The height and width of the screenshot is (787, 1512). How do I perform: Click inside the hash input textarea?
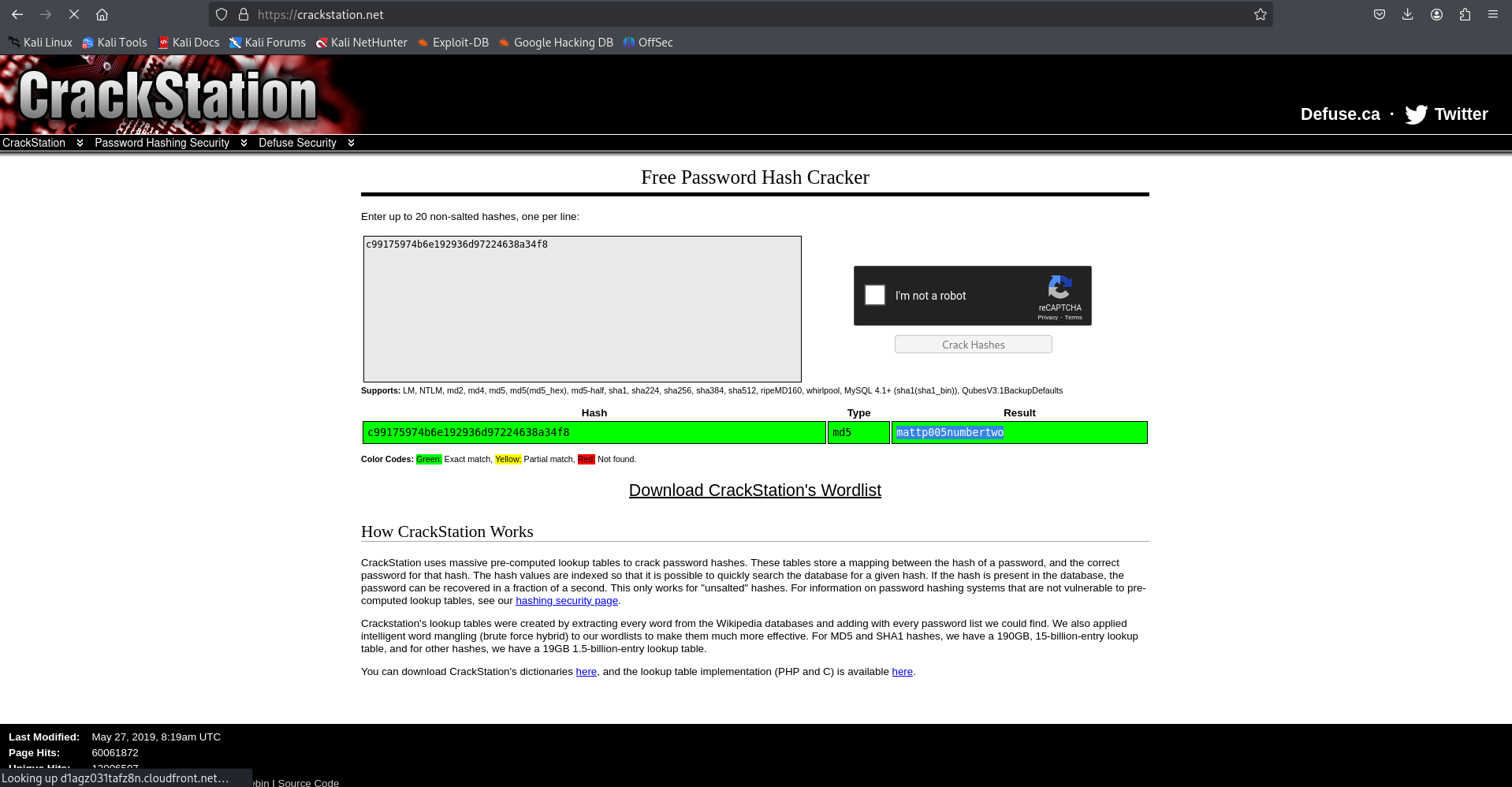click(581, 309)
